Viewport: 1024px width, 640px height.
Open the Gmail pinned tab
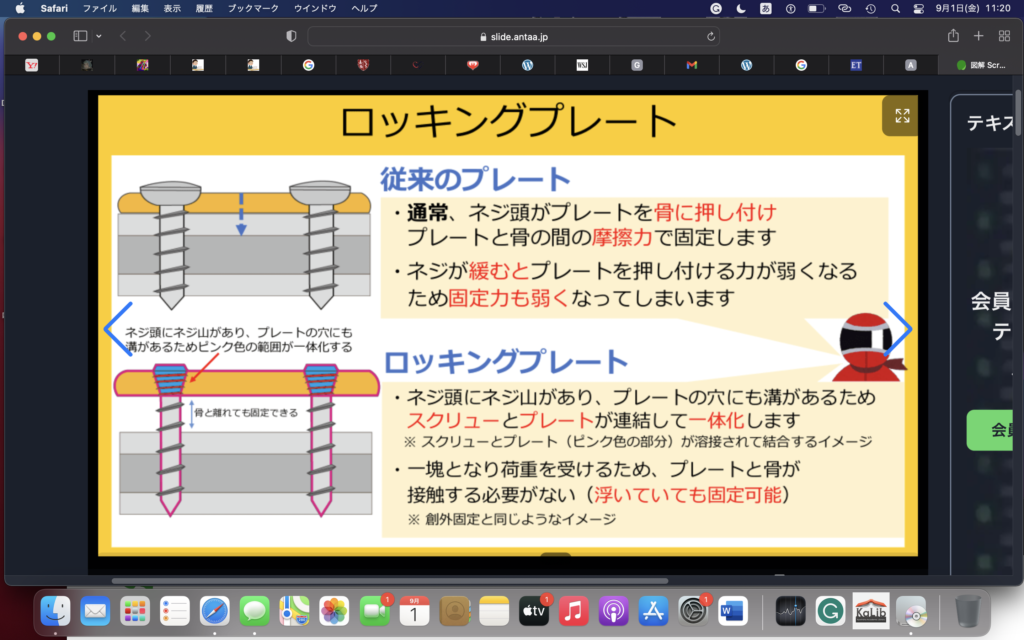pos(691,65)
